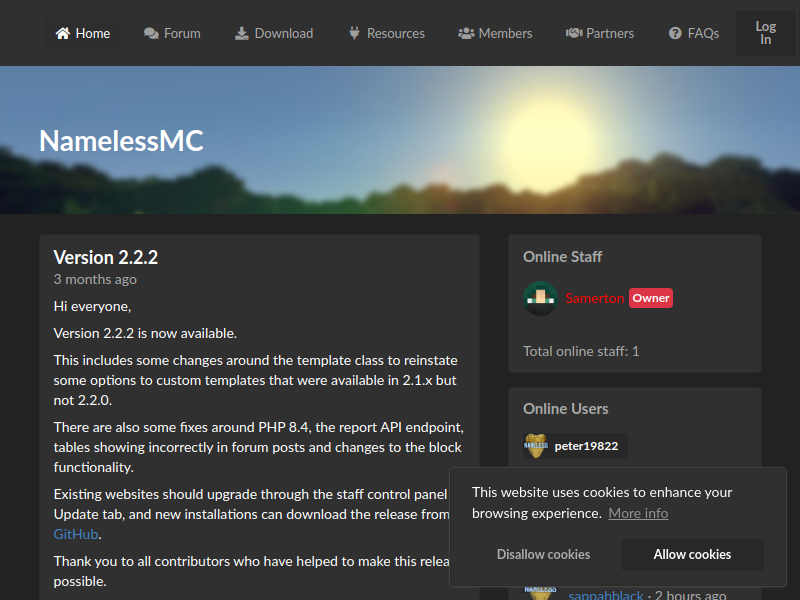The image size is (800, 600).
Task: Click the FAQs question mark icon
Action: click(x=675, y=34)
